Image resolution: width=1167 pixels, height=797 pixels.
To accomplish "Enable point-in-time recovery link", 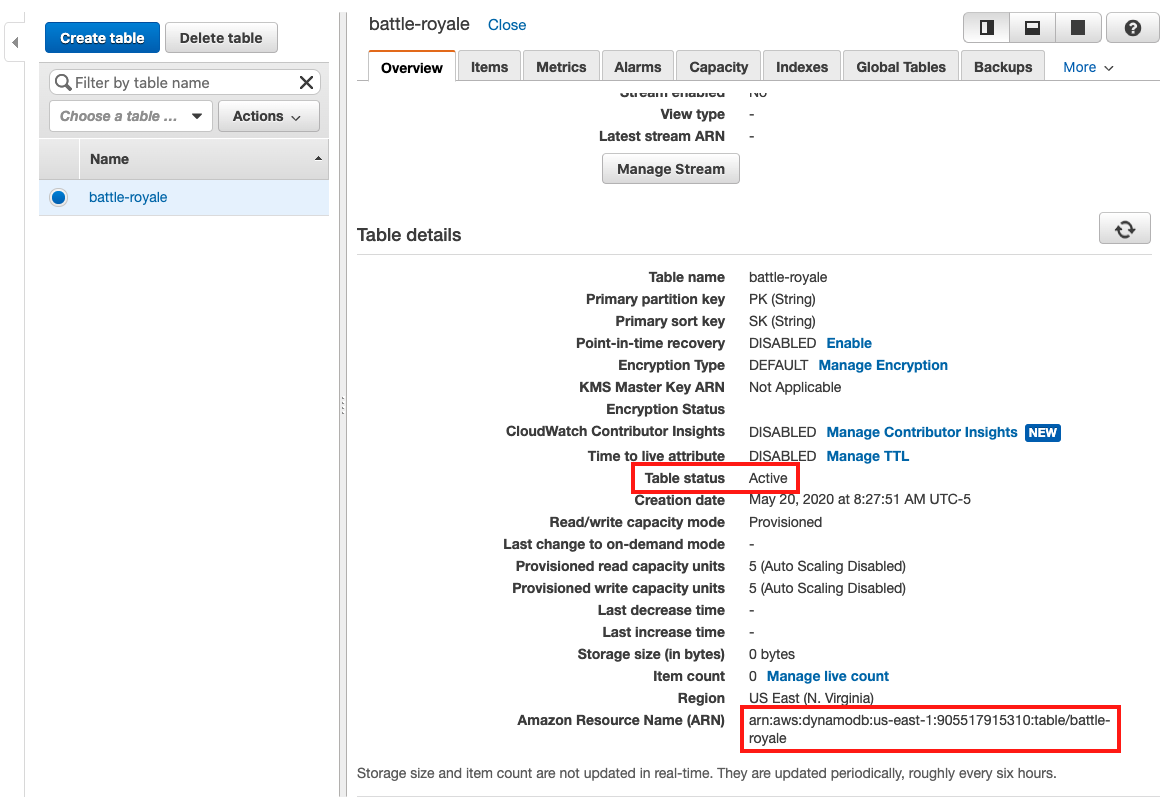I will [849, 343].
